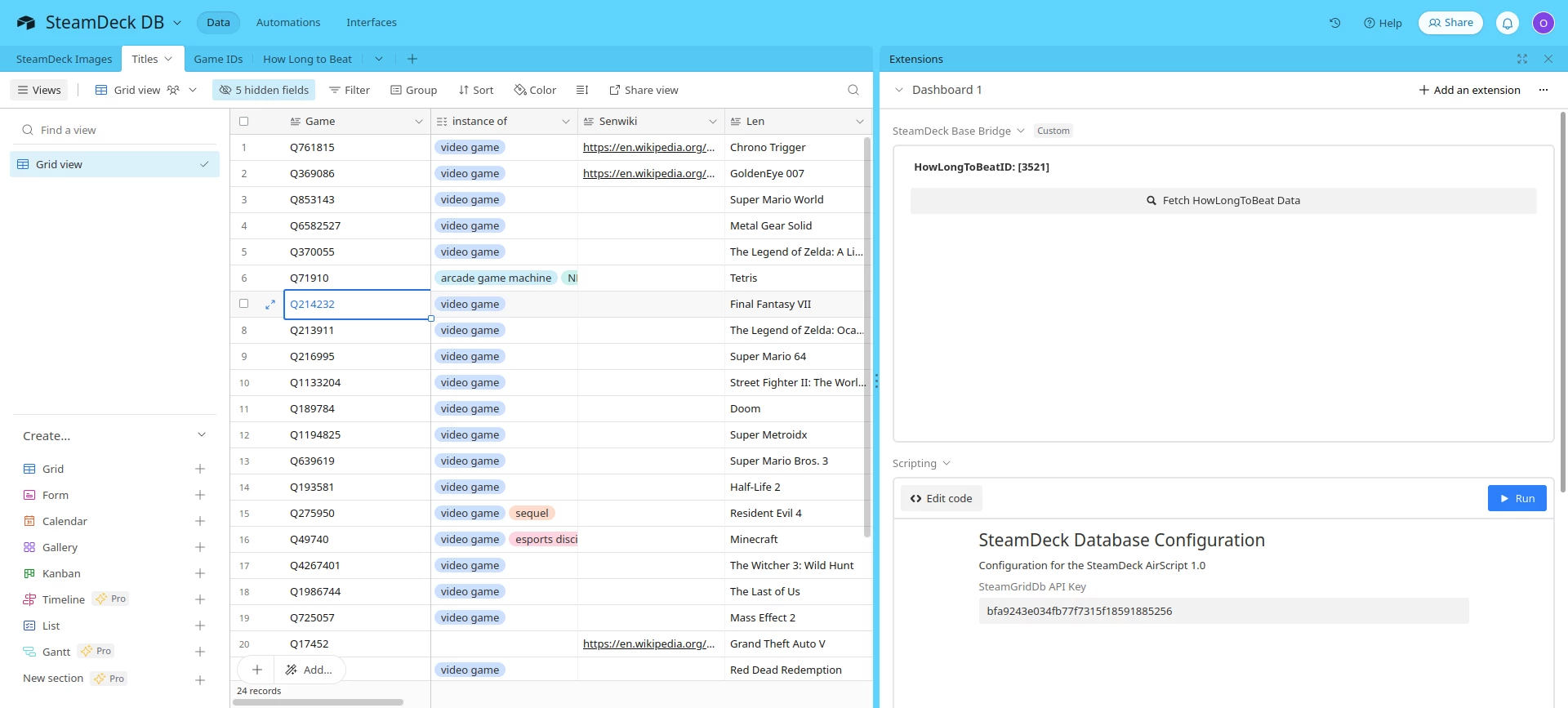
Task: Add a Kanban view with plus
Action: tap(200, 573)
